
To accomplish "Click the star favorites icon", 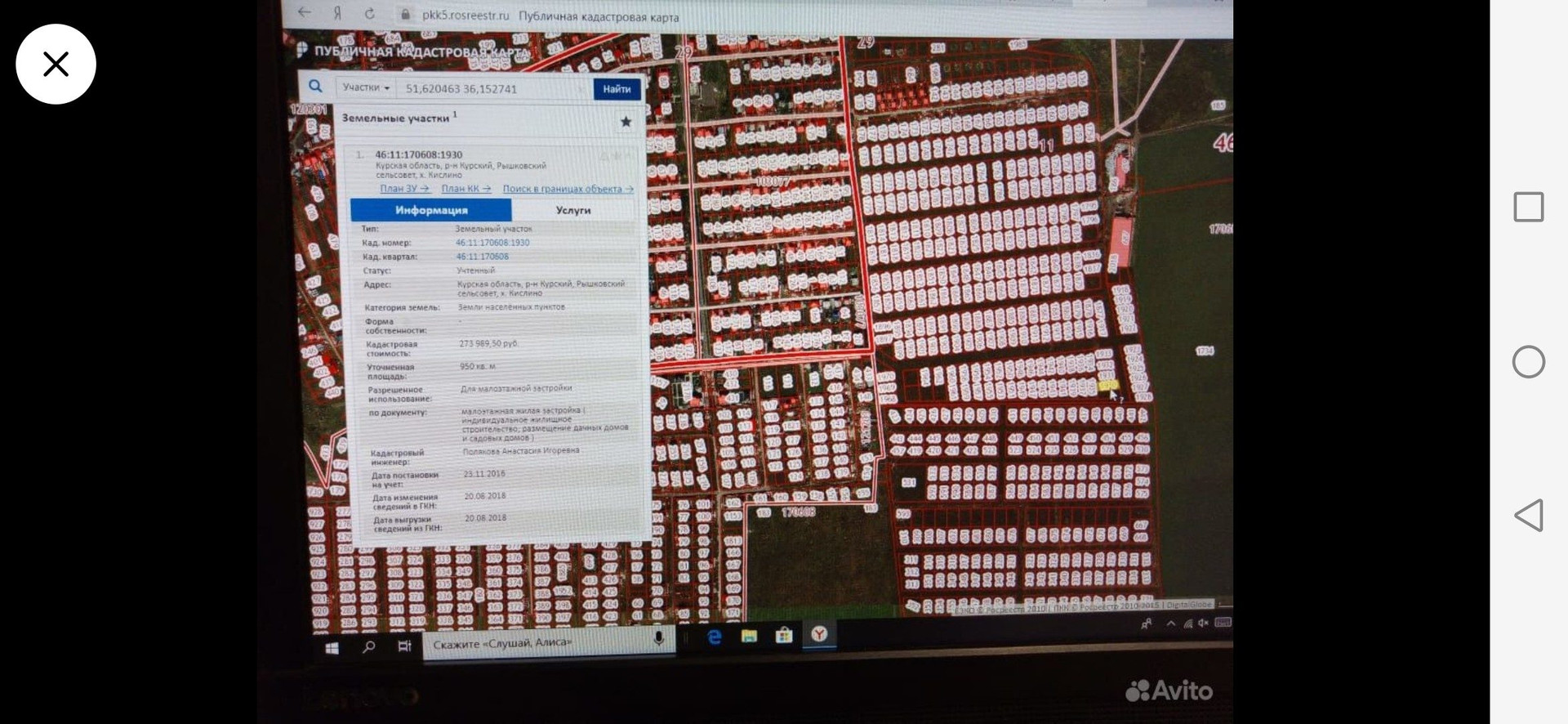I will pyautogui.click(x=626, y=122).
